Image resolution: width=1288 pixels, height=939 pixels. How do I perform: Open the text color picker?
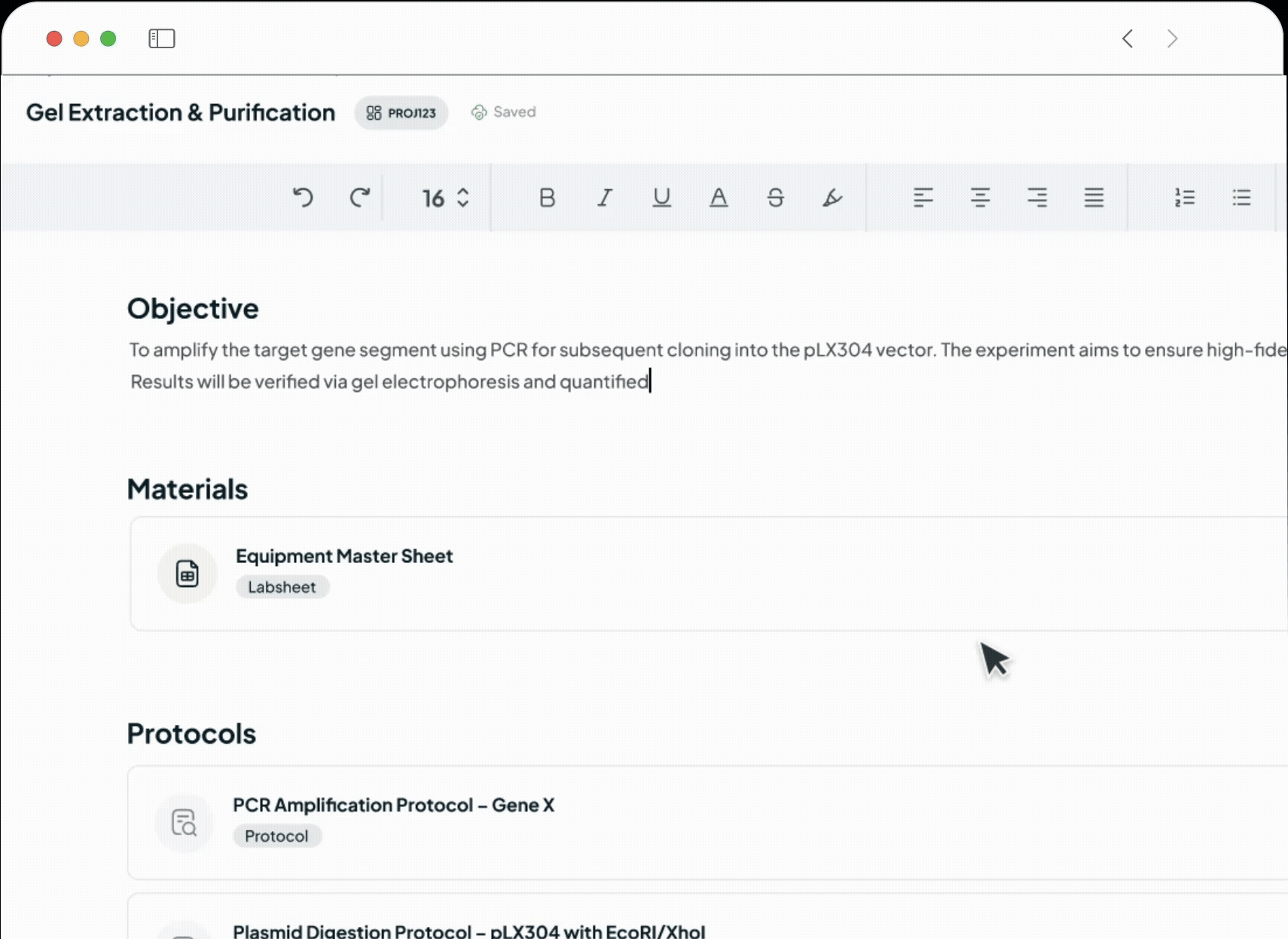[x=719, y=197]
